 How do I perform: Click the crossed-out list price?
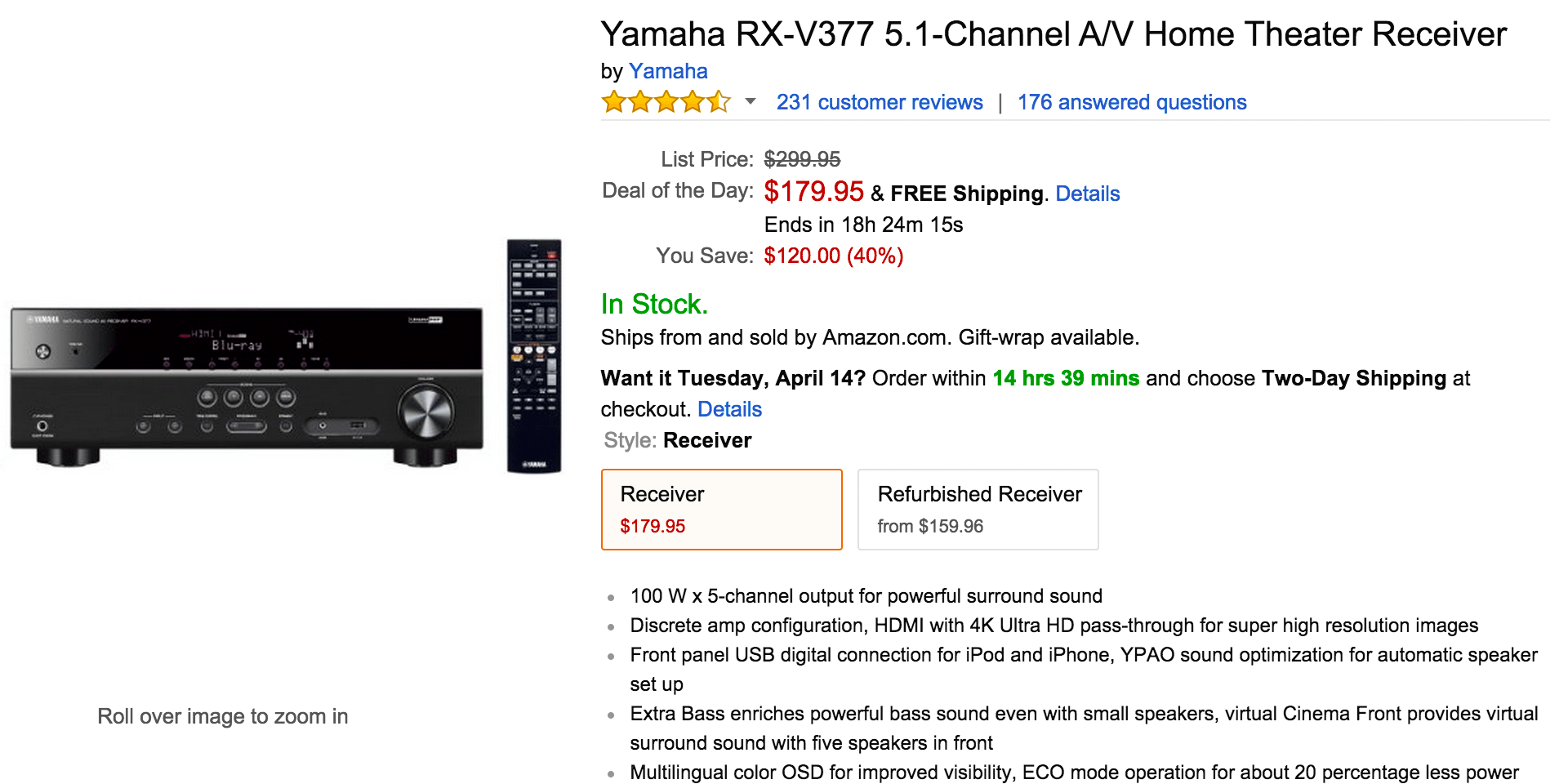pyautogui.click(x=803, y=159)
